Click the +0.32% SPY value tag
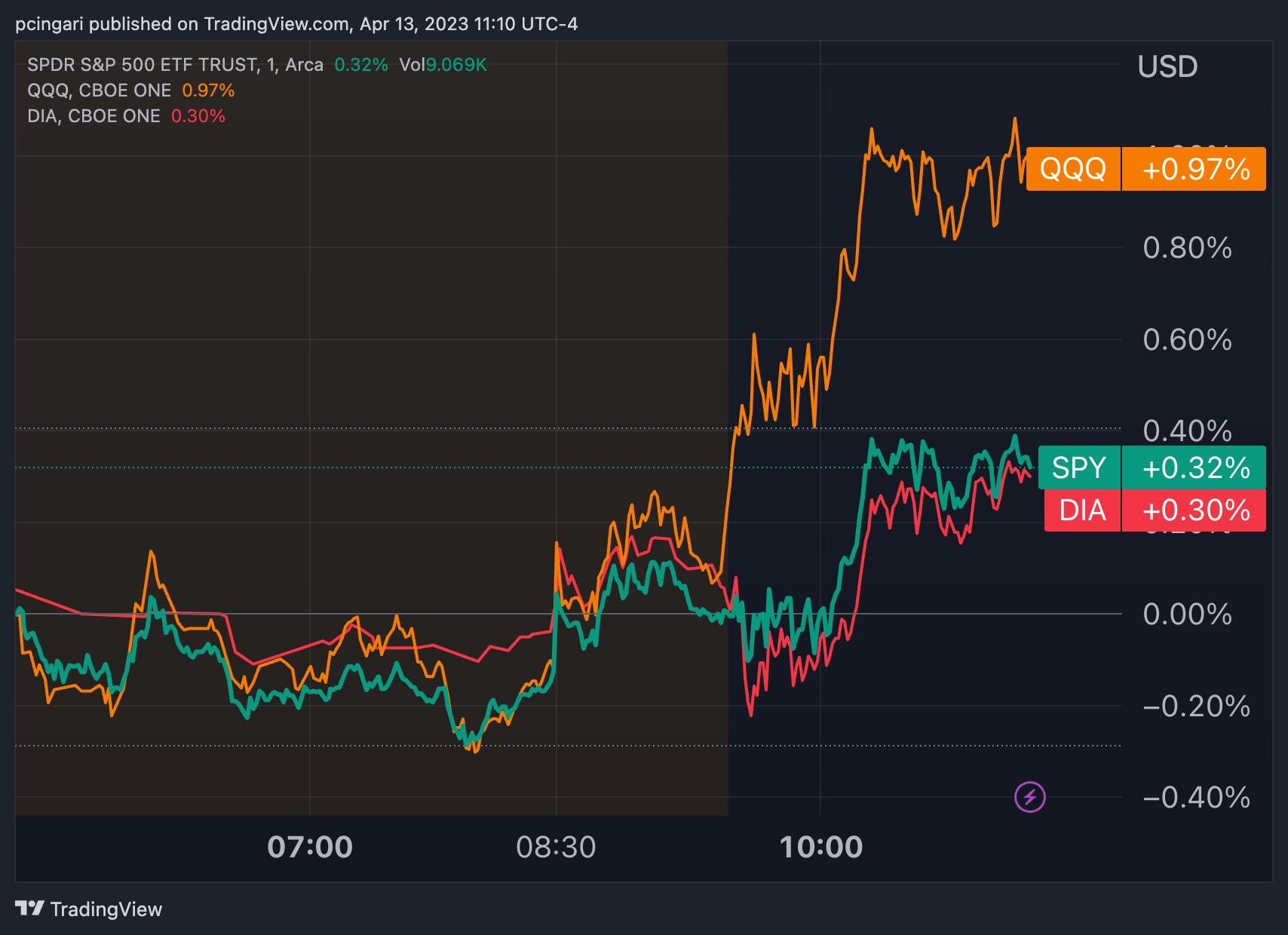Screen dimensions: 1288x935 [x=1194, y=467]
